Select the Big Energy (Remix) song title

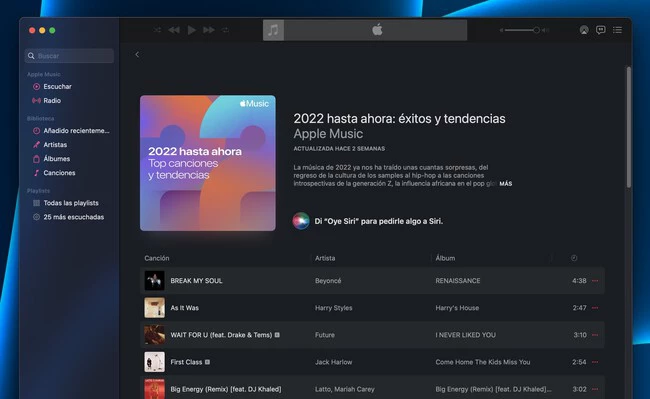tap(226, 389)
